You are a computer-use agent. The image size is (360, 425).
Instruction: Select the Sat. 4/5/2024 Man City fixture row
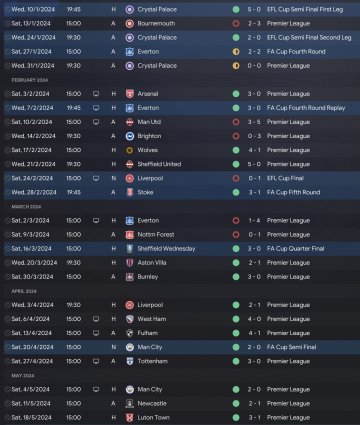182,389
